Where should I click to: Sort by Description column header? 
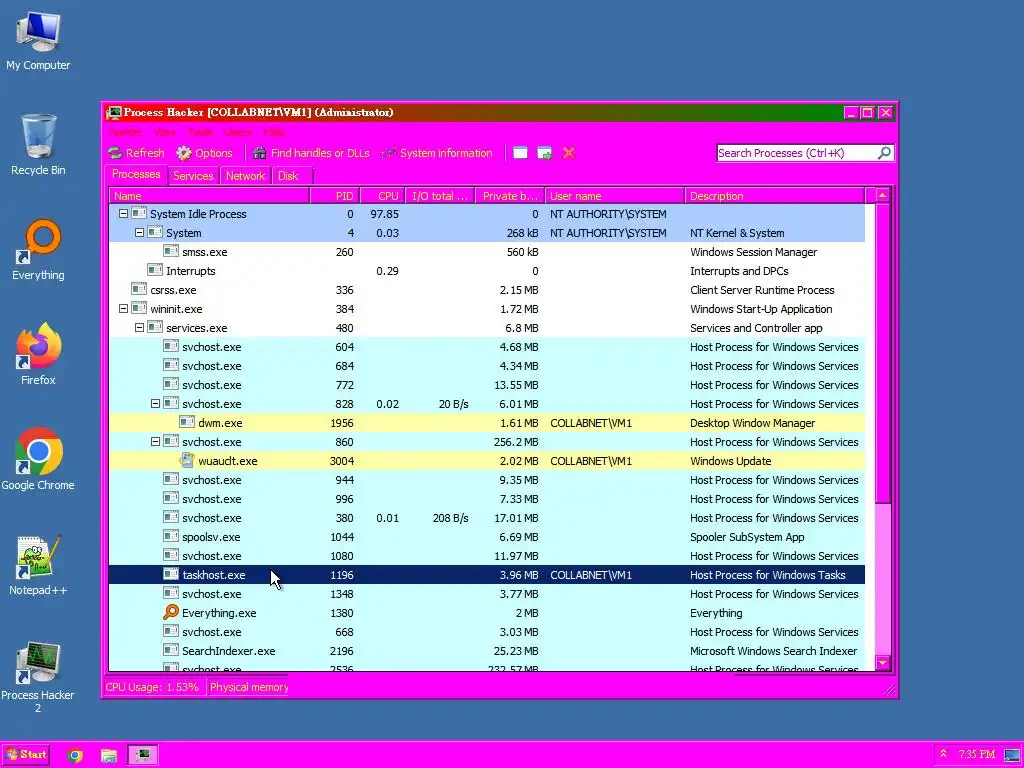[x=775, y=195]
